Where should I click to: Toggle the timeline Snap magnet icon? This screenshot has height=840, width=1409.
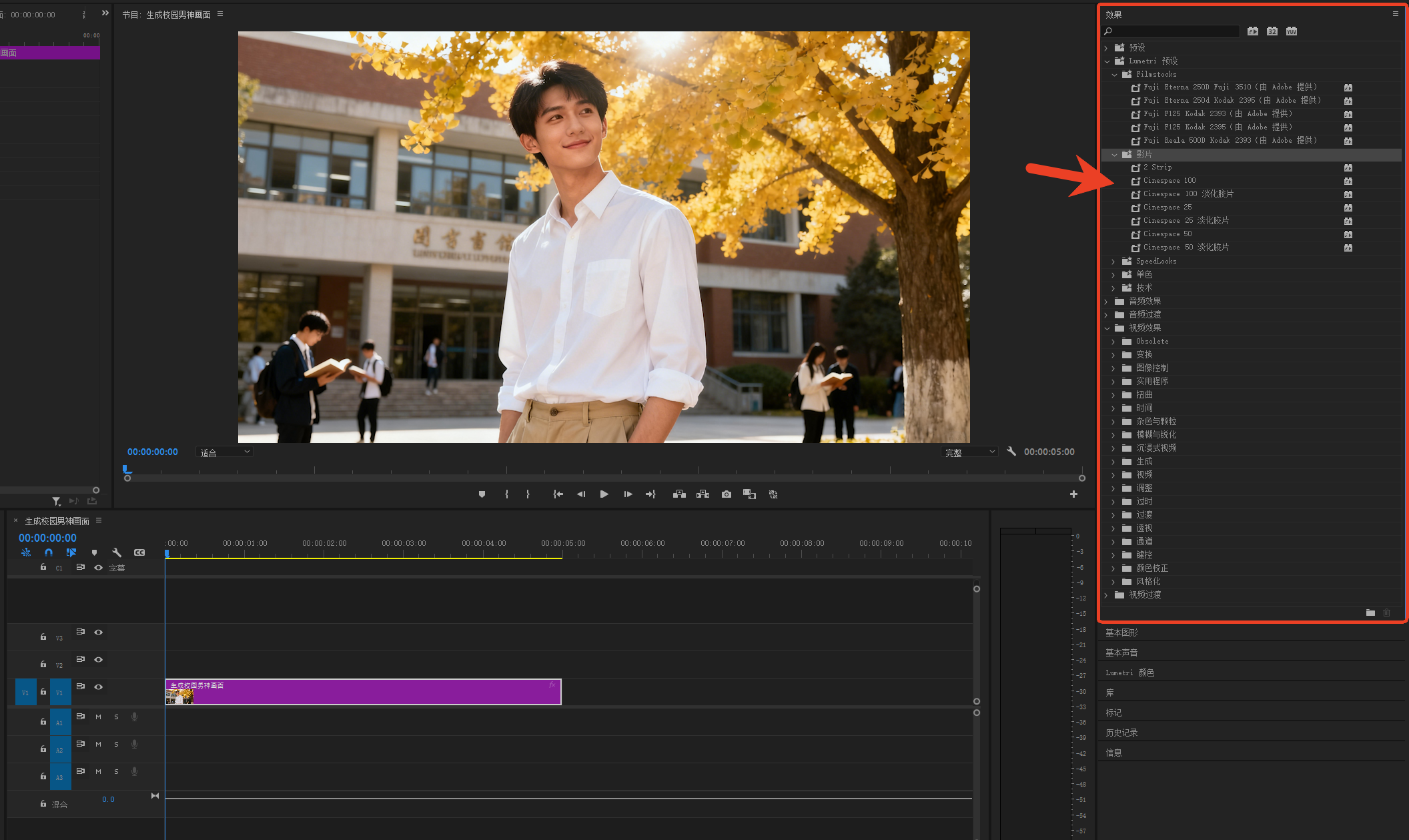point(49,552)
